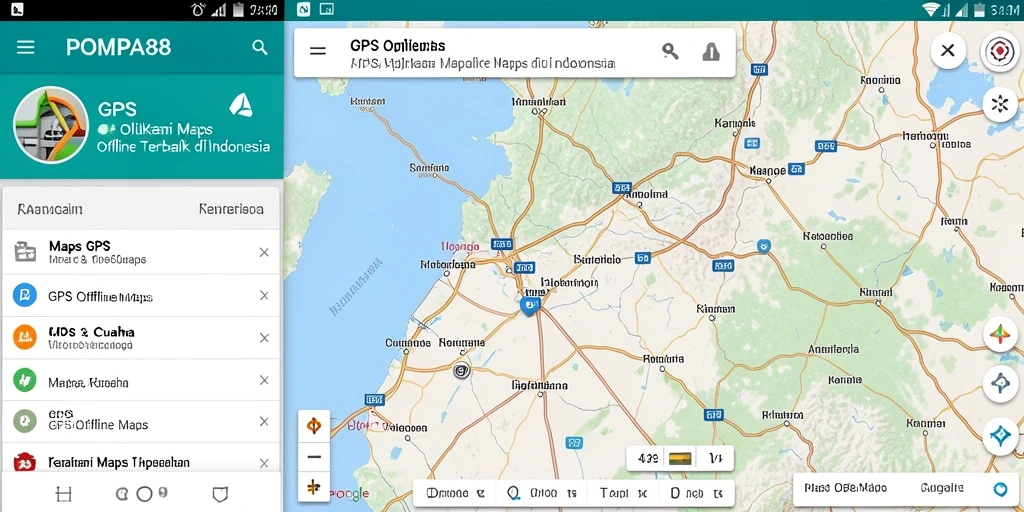Open the Dmane tab in bottom map bar
Viewport: 1024px width, 512px height.
click(455, 493)
